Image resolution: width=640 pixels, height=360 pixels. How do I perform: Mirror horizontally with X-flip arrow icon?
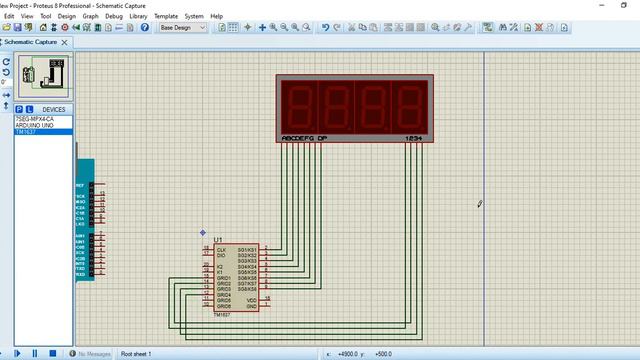[6, 95]
